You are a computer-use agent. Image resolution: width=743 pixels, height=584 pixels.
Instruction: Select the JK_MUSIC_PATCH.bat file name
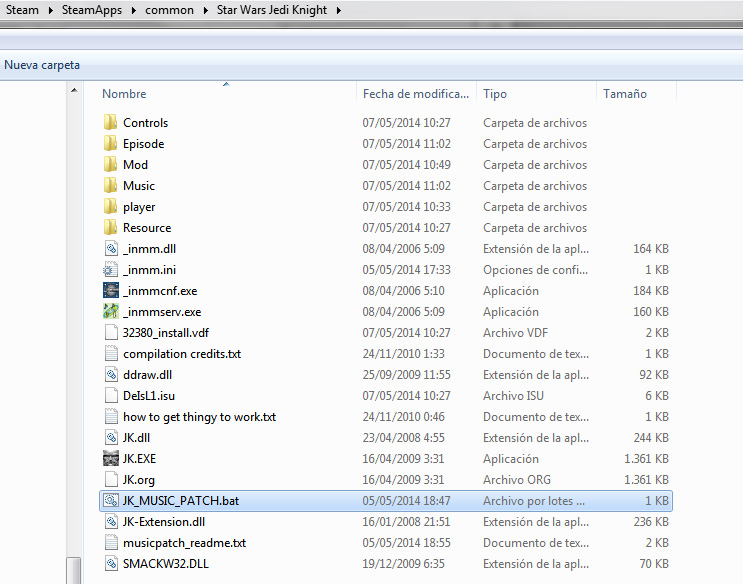point(181,501)
